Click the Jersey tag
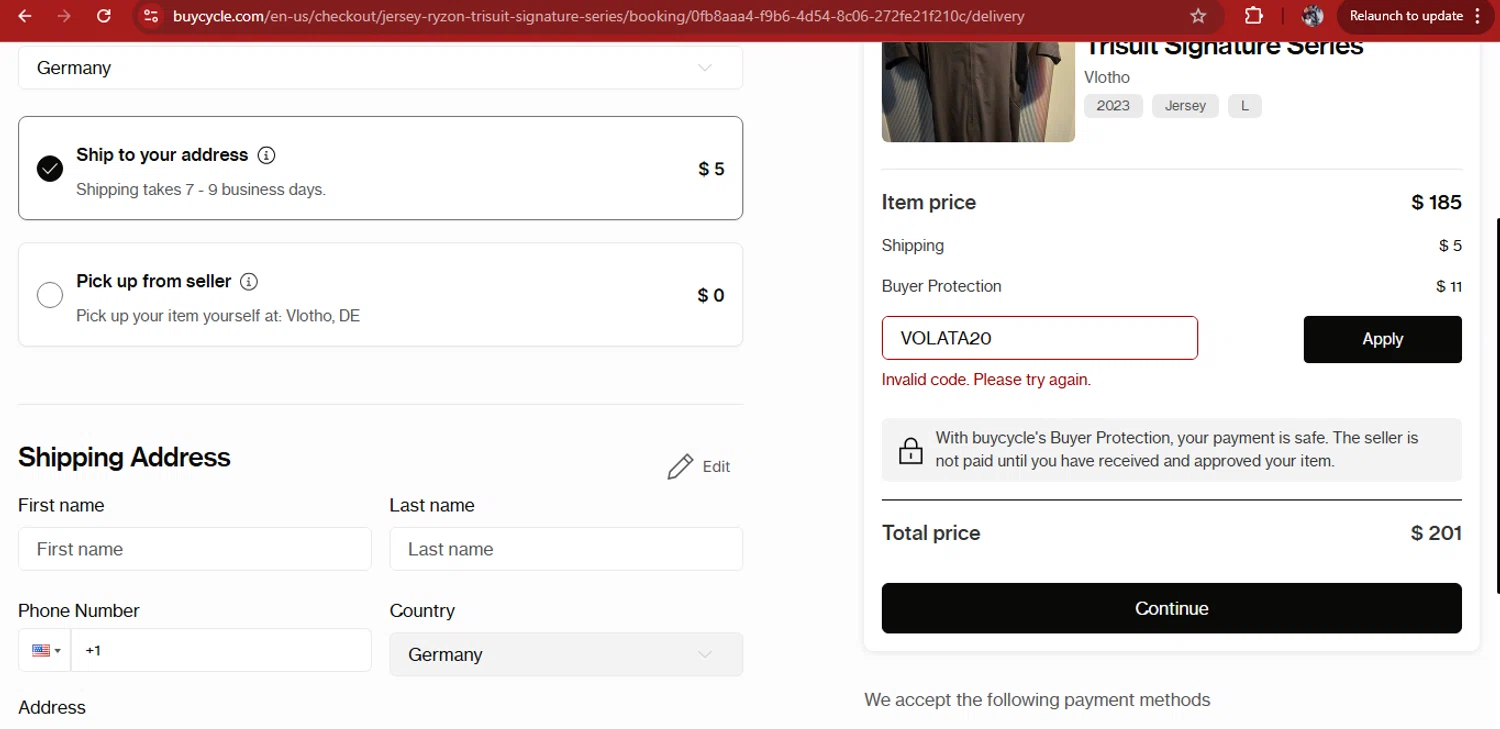1500x729 pixels. click(1185, 106)
